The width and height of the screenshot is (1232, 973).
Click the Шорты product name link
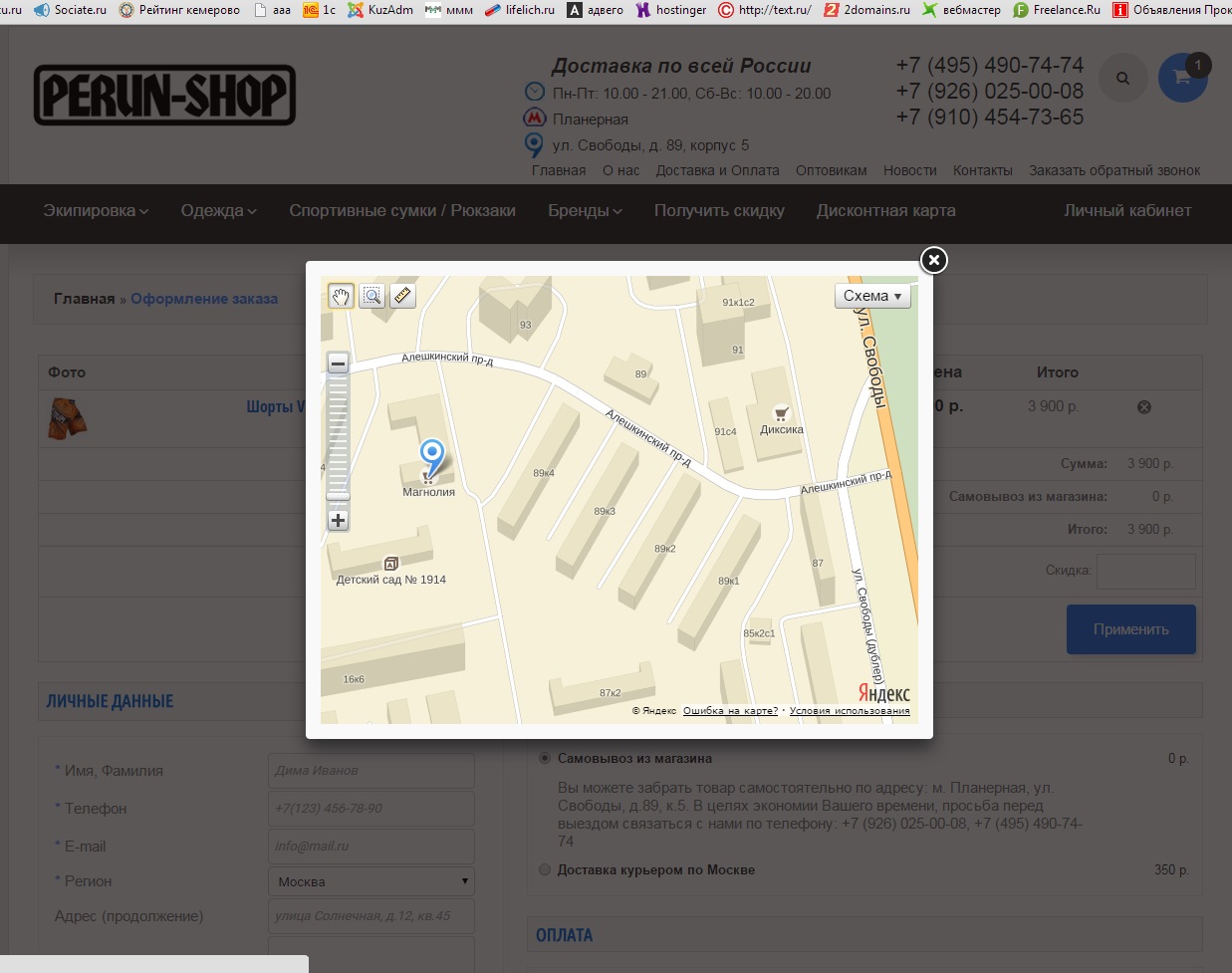276,407
